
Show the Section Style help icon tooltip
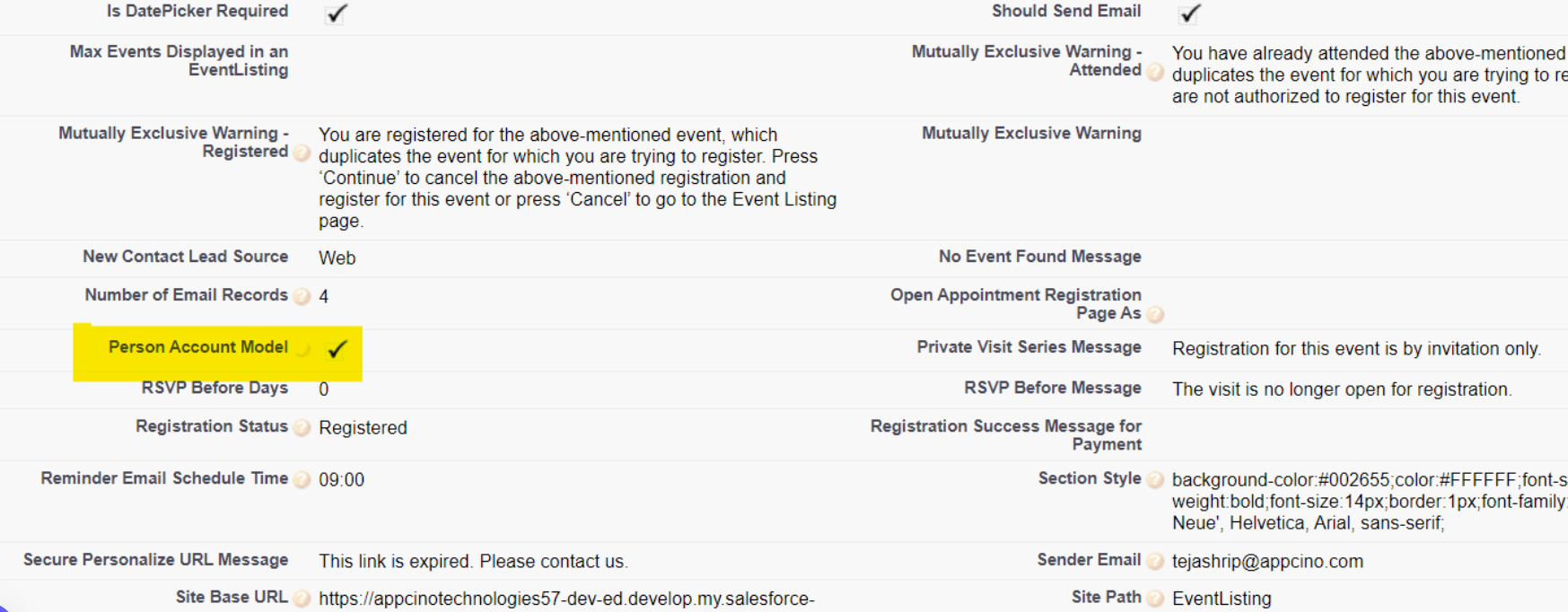pyautogui.click(x=1155, y=479)
